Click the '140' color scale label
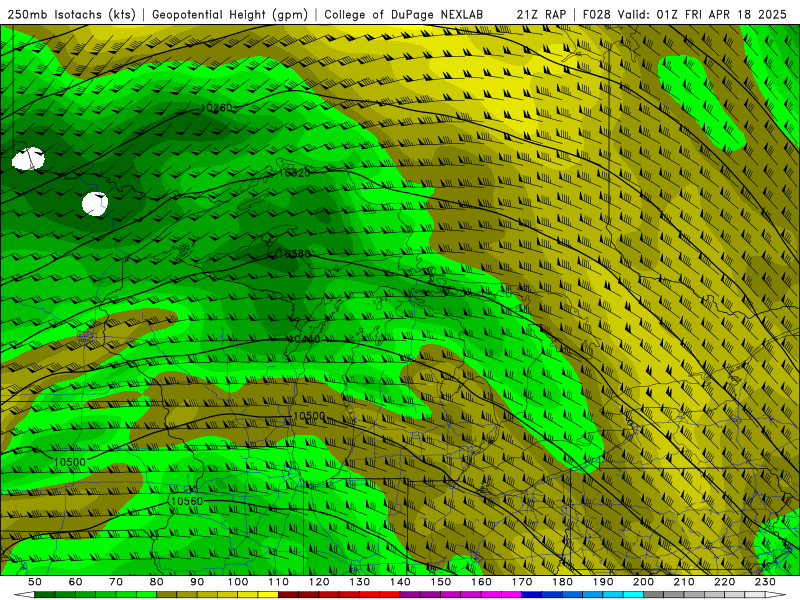The height and width of the screenshot is (600, 800). point(400,582)
